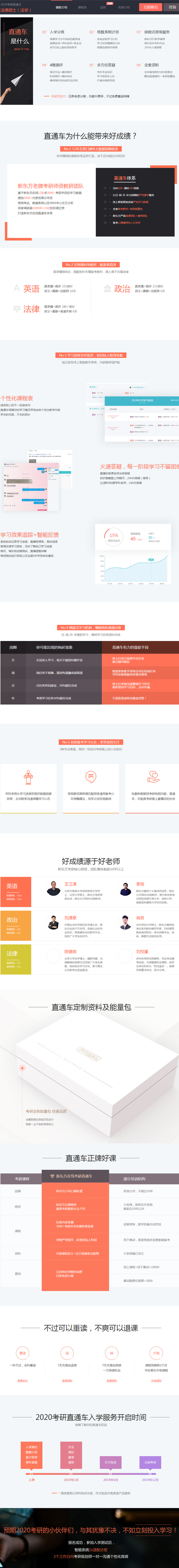Select the orange 政治 teacher category block

tap(15, 925)
